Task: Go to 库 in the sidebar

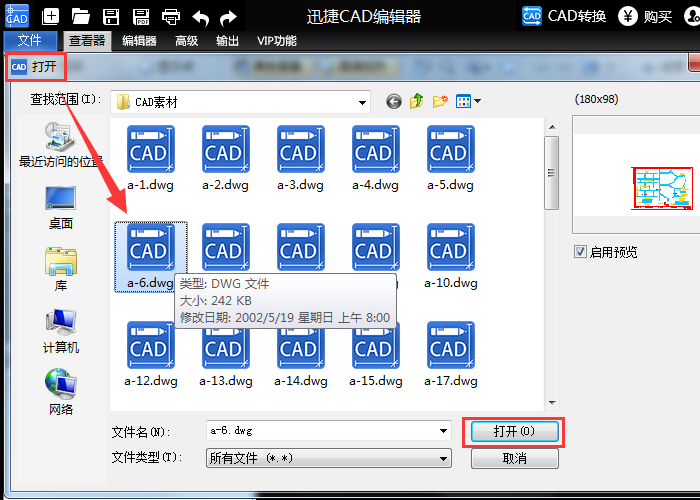Action: click(61, 269)
